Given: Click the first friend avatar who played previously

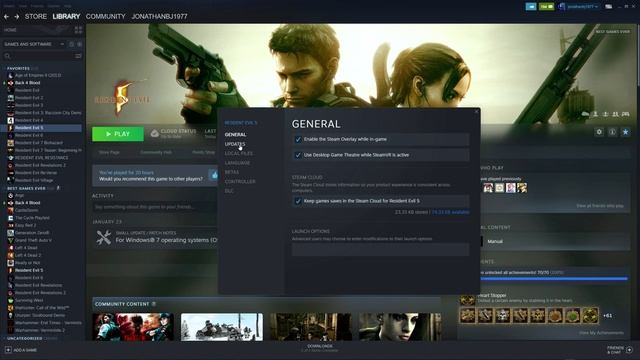Looking at the screenshot, I should 488,188.
